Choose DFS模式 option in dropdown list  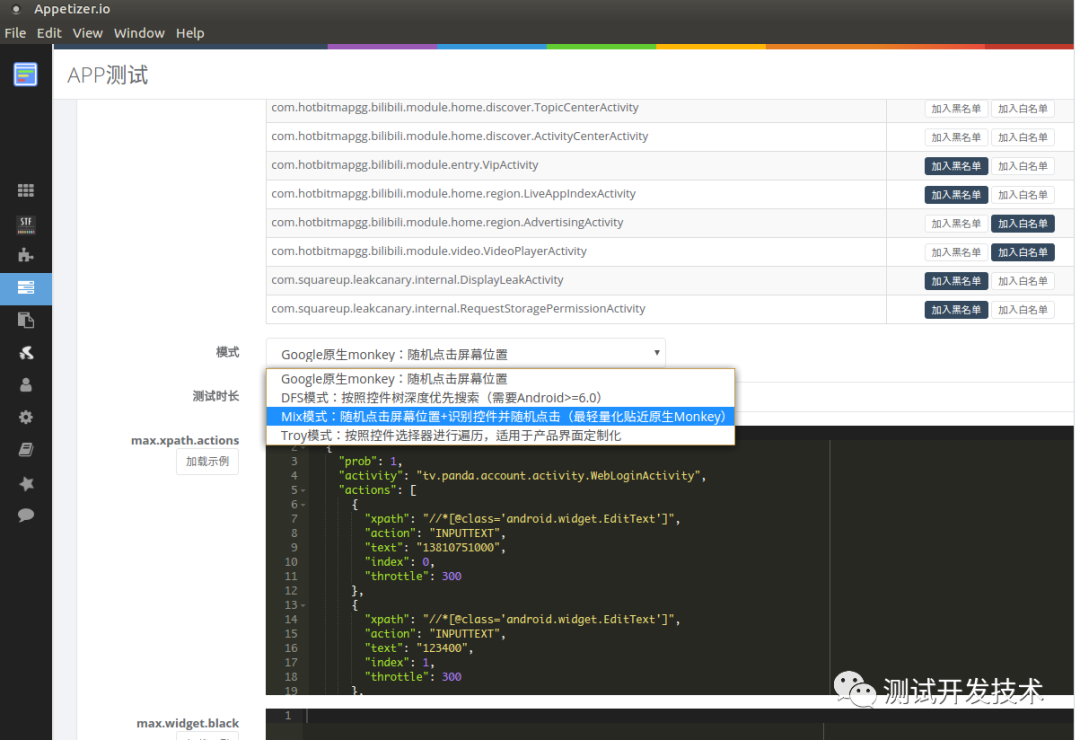501,398
